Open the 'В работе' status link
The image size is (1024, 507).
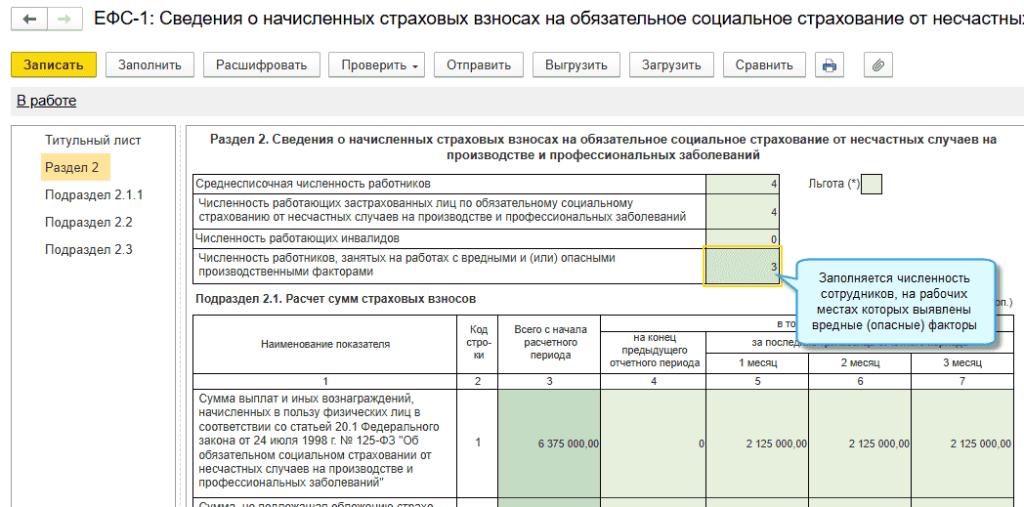coord(46,101)
